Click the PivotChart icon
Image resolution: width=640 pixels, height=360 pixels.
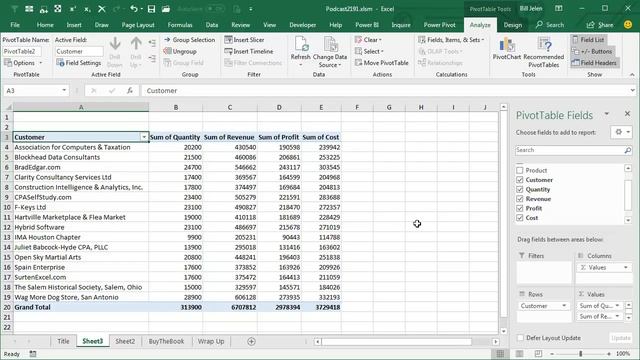[x=506, y=44]
